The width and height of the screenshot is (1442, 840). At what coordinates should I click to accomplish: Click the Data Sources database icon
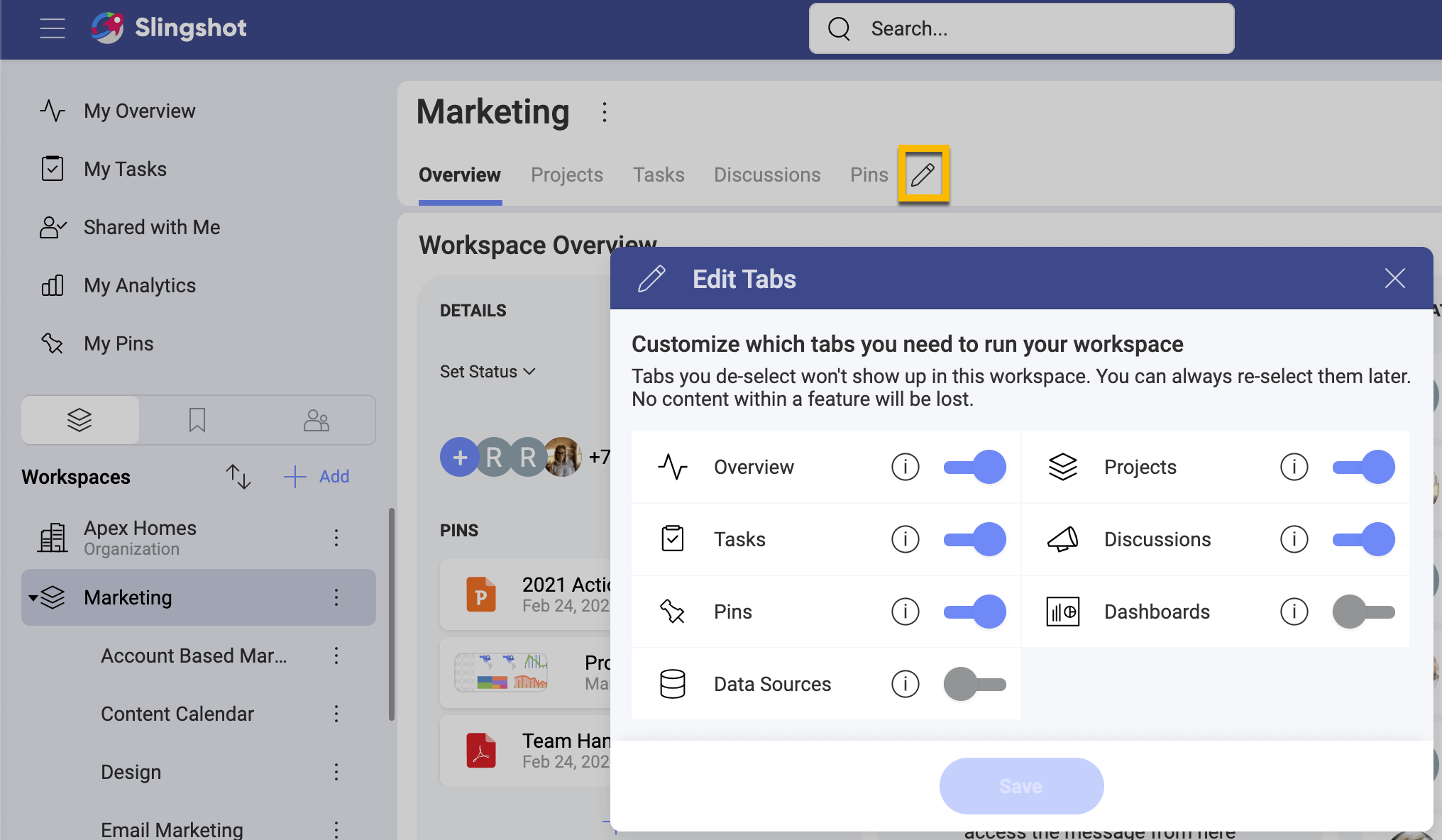673,684
